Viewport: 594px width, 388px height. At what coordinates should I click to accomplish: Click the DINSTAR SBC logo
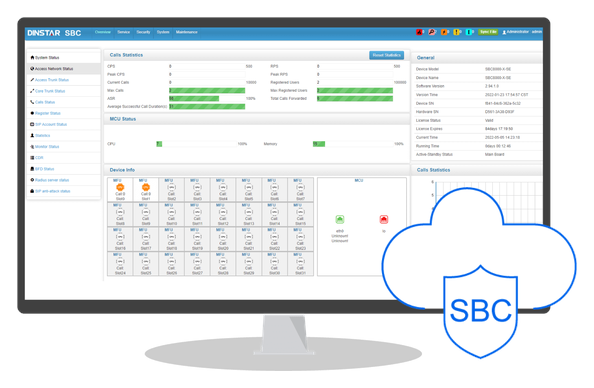(x=54, y=33)
